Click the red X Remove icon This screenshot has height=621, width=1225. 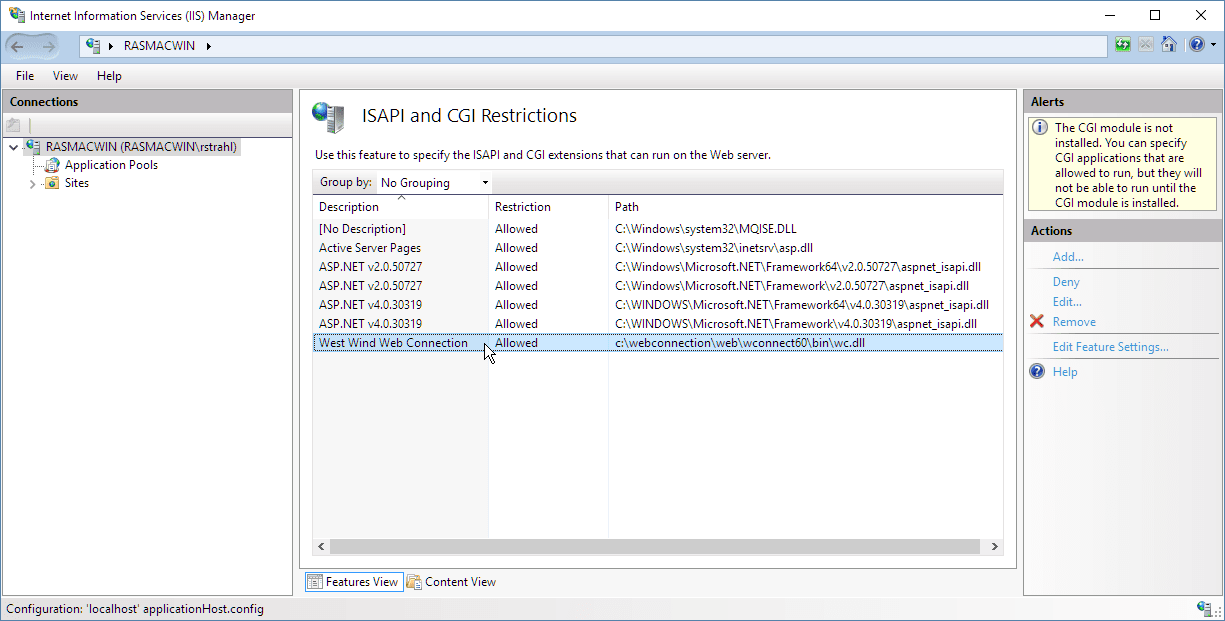[1037, 322]
